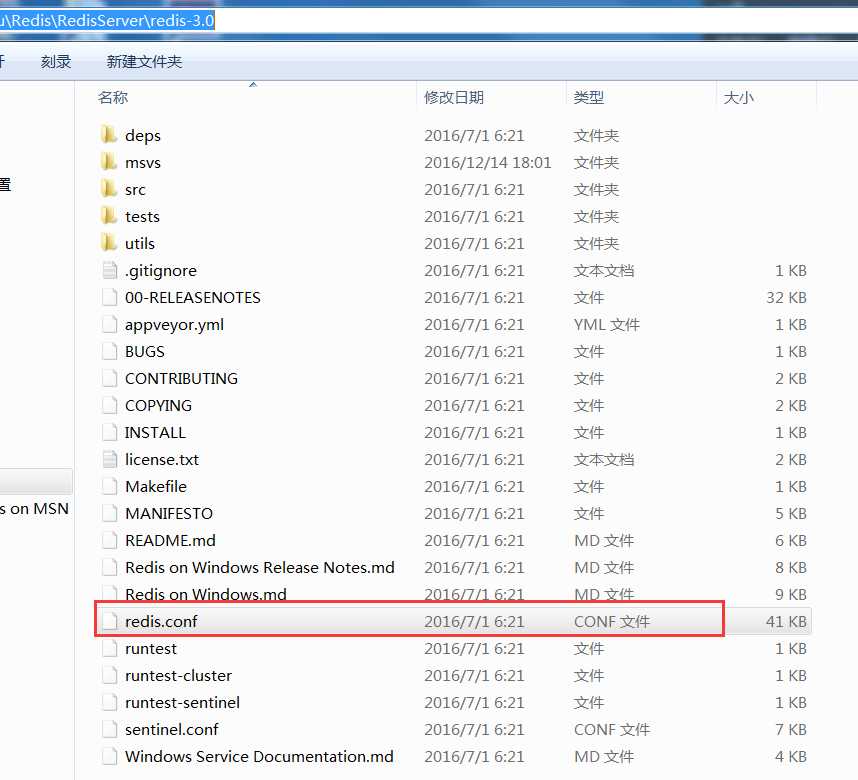Select the runtest file name
Screen dimensions: 858x780
(150, 649)
